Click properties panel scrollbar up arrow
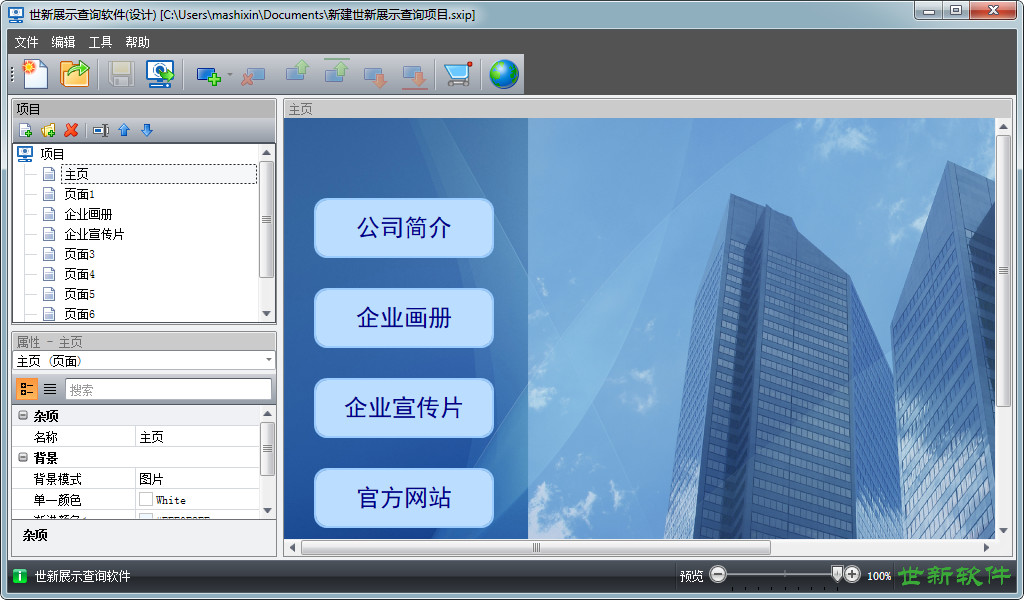This screenshot has width=1024, height=600. click(x=267, y=413)
